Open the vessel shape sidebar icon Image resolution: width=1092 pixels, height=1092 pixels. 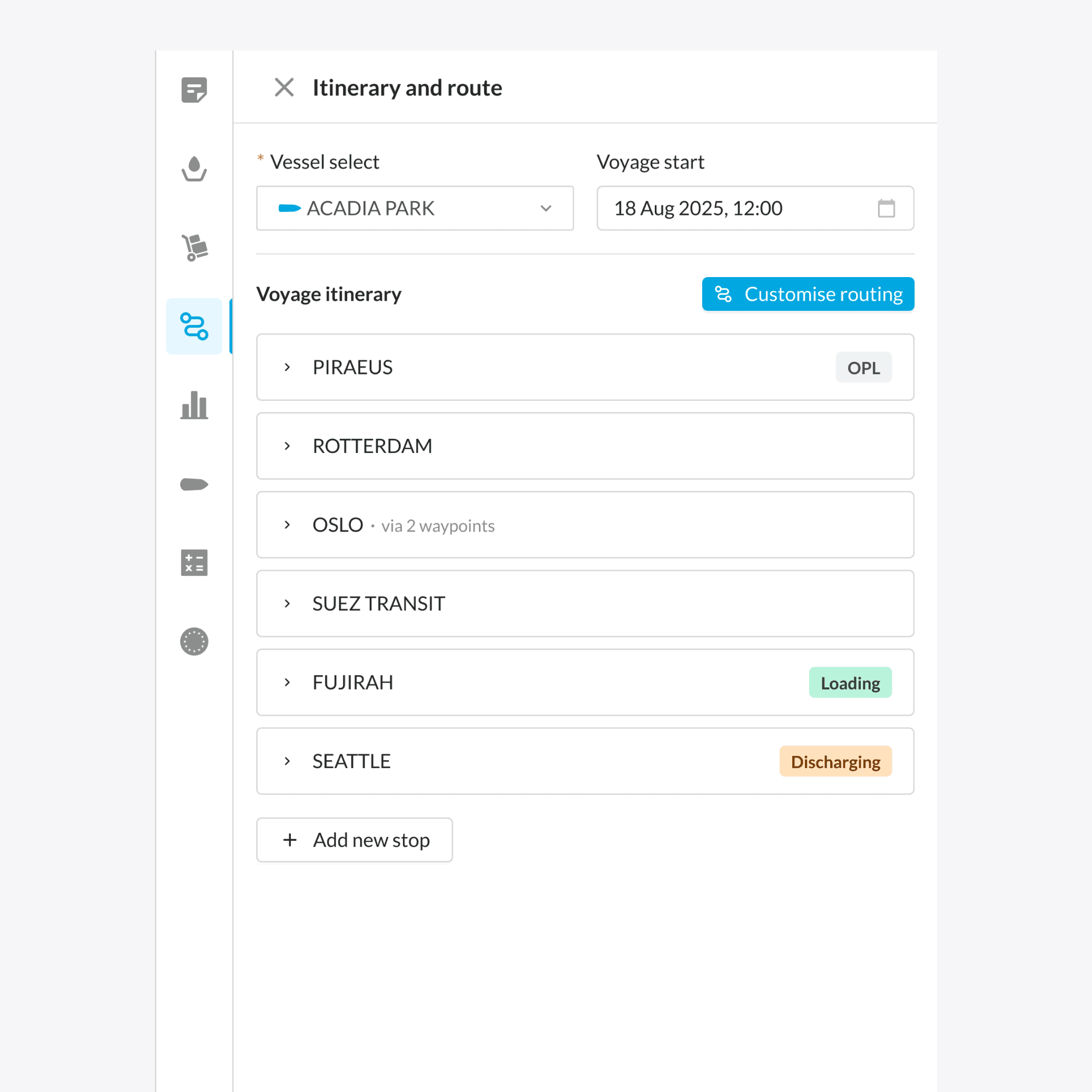(194, 485)
